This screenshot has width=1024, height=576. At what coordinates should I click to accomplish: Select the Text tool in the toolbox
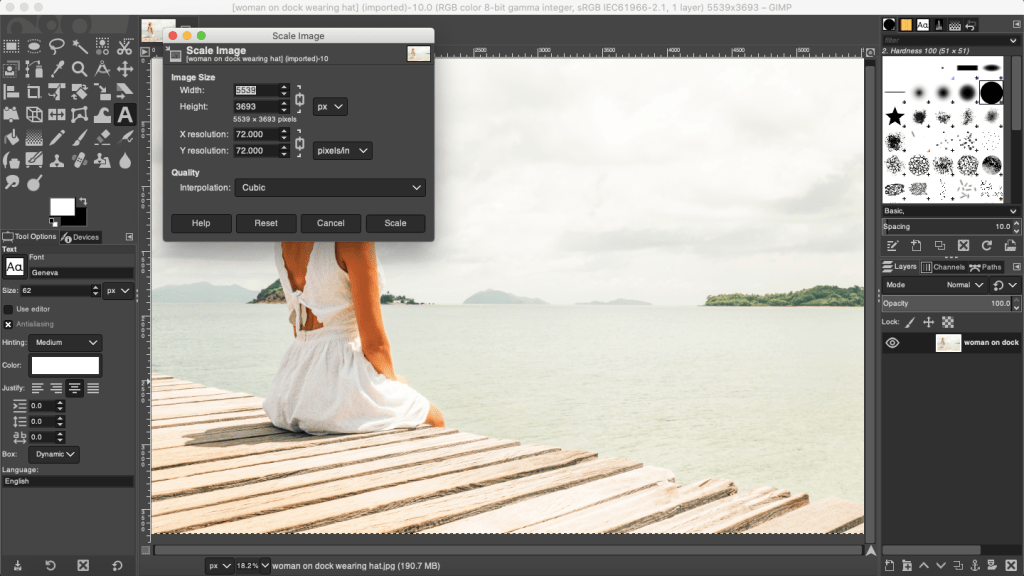click(x=124, y=114)
